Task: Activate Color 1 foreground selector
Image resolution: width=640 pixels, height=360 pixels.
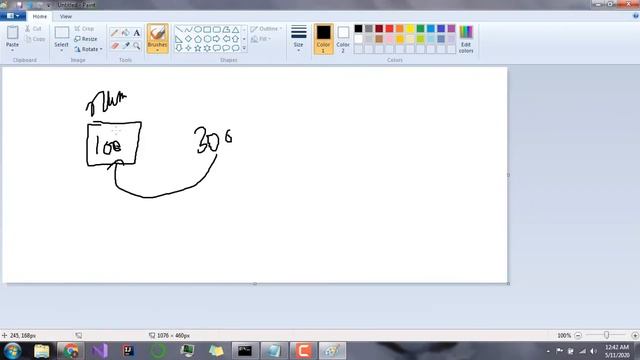Action: pos(323,39)
